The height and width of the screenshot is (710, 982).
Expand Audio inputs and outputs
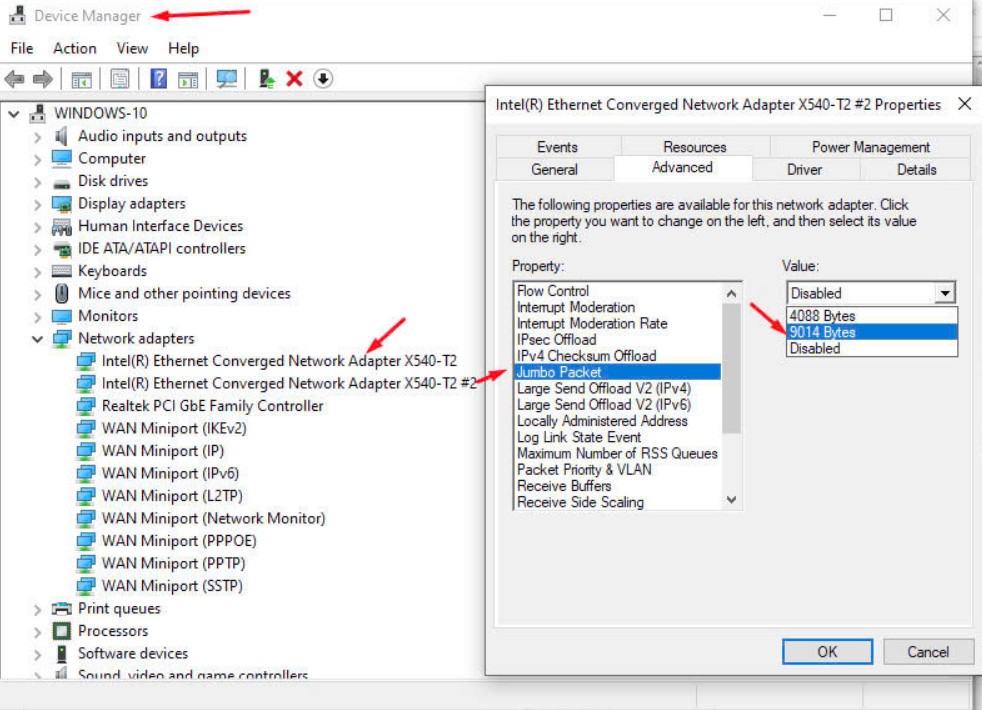38,136
